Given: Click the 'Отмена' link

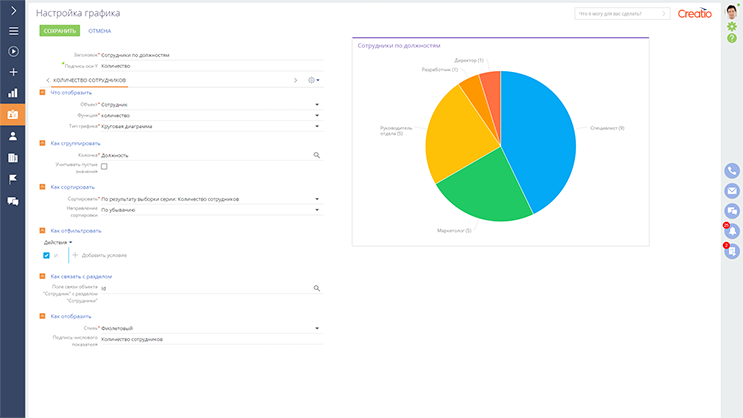Looking at the screenshot, I should pyautogui.click(x=100, y=31).
